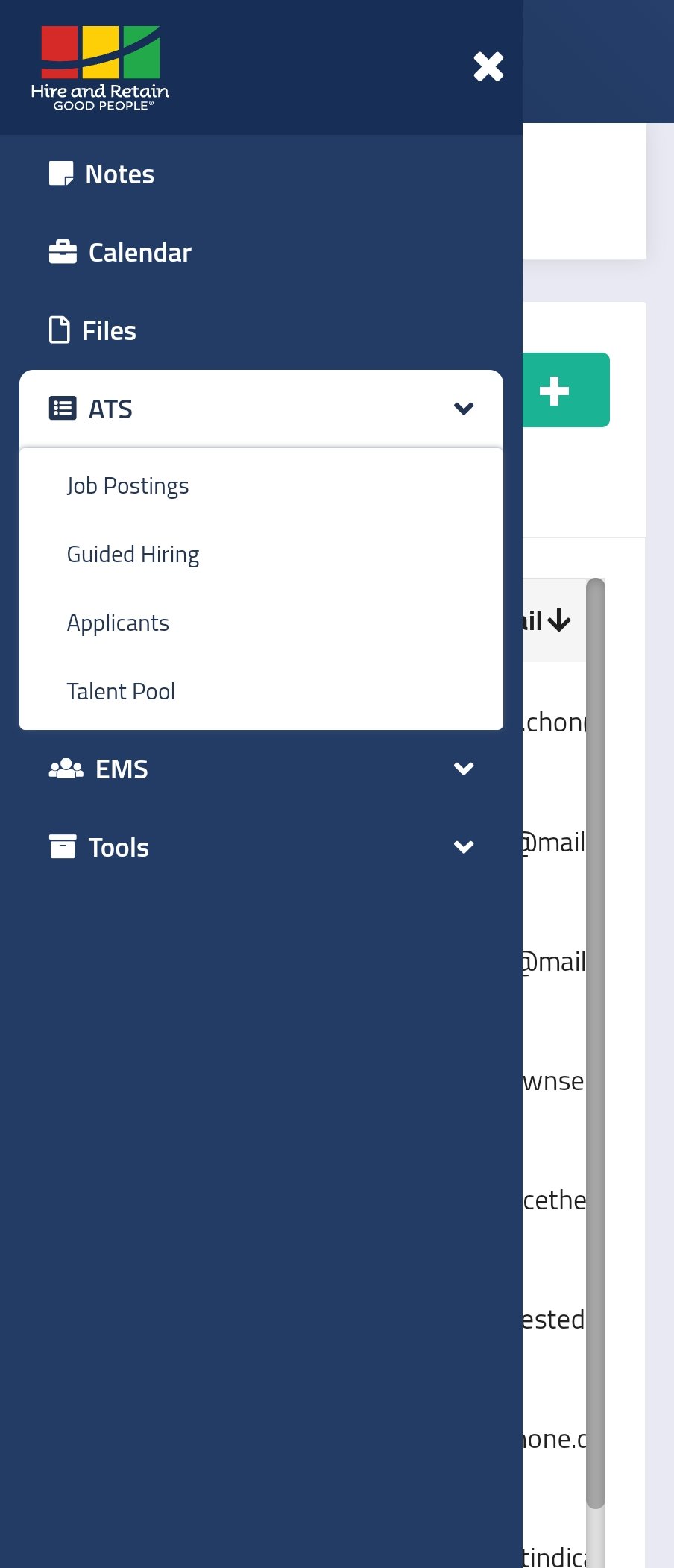Open the Applicants page
The height and width of the screenshot is (1568, 674).
point(118,623)
